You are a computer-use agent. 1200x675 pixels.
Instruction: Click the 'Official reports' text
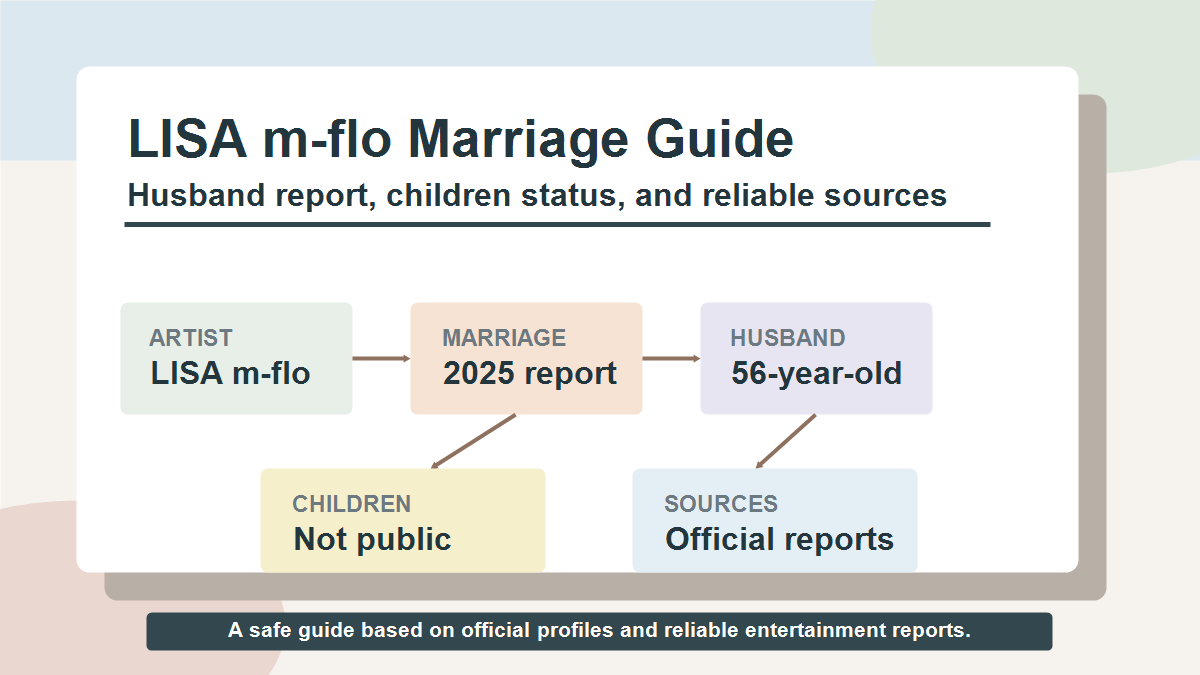(779, 540)
